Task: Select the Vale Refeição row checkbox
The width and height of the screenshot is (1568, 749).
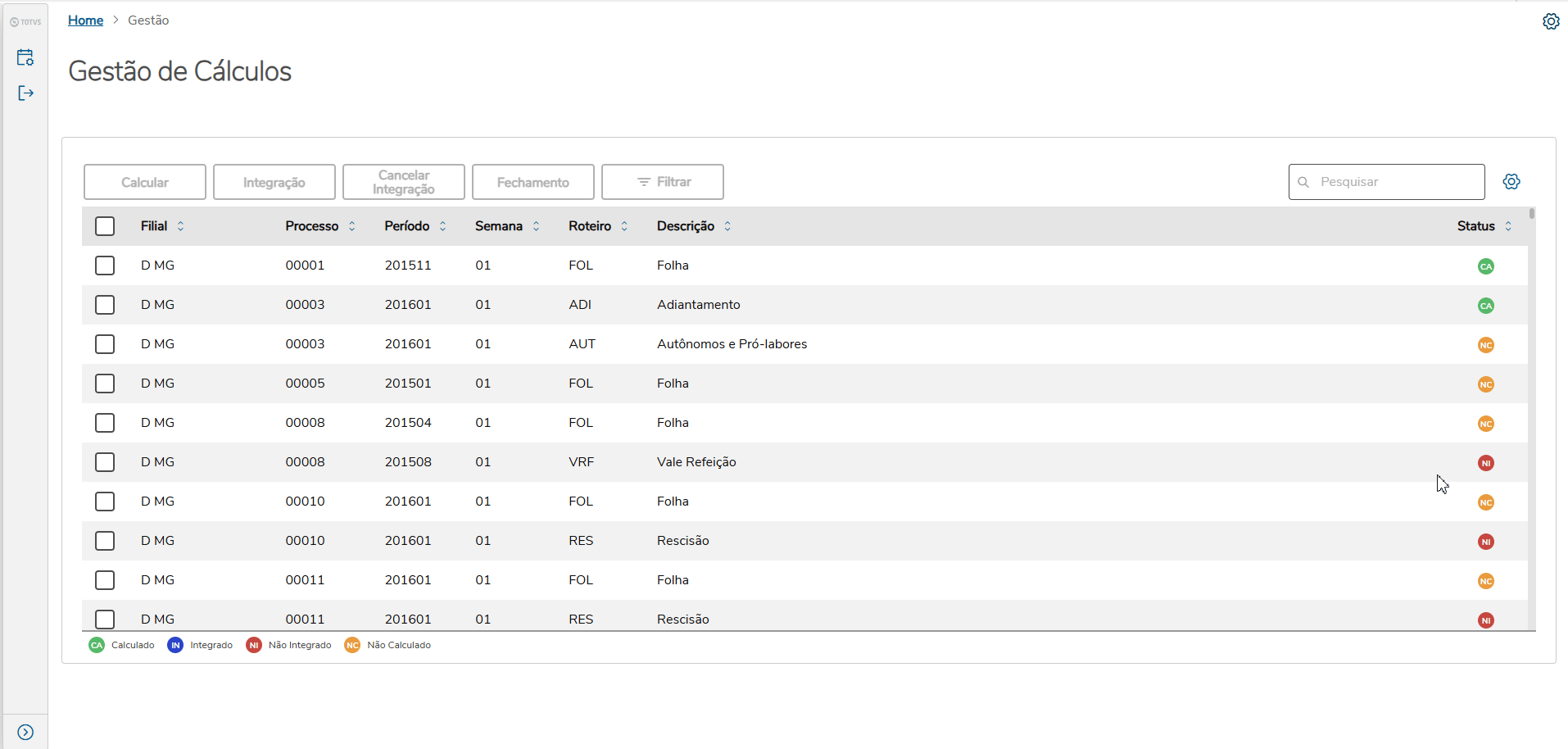Action: pos(105,462)
